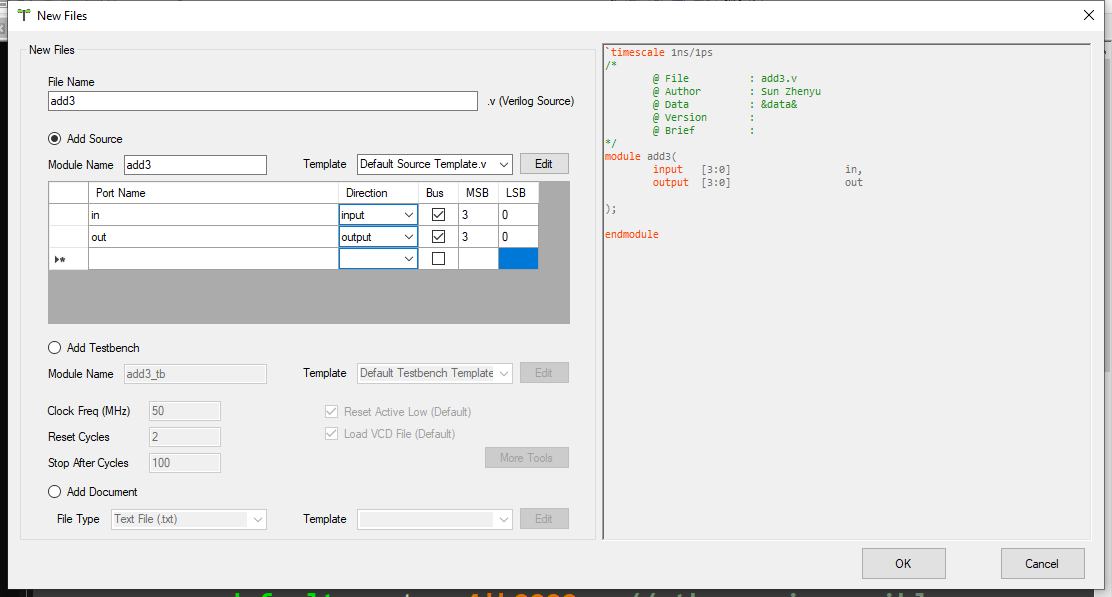Select the row header of port in

click(68, 215)
